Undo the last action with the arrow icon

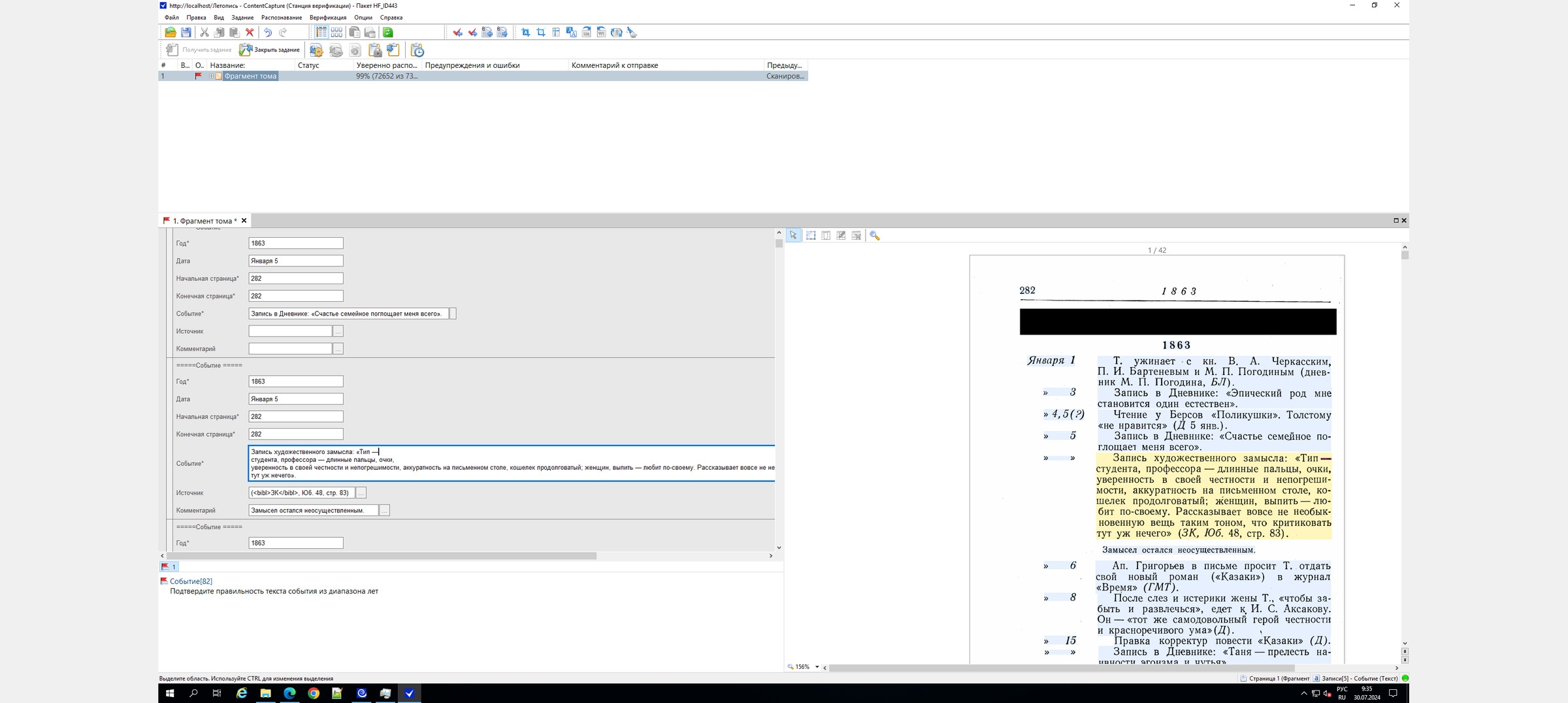point(268,32)
